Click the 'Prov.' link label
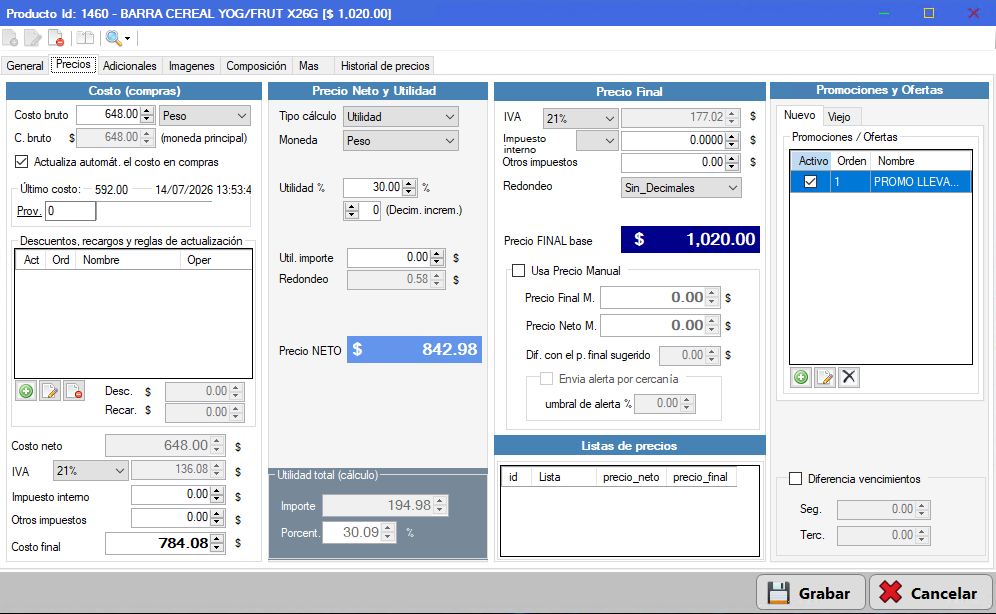This screenshot has height=614, width=996. [29, 211]
